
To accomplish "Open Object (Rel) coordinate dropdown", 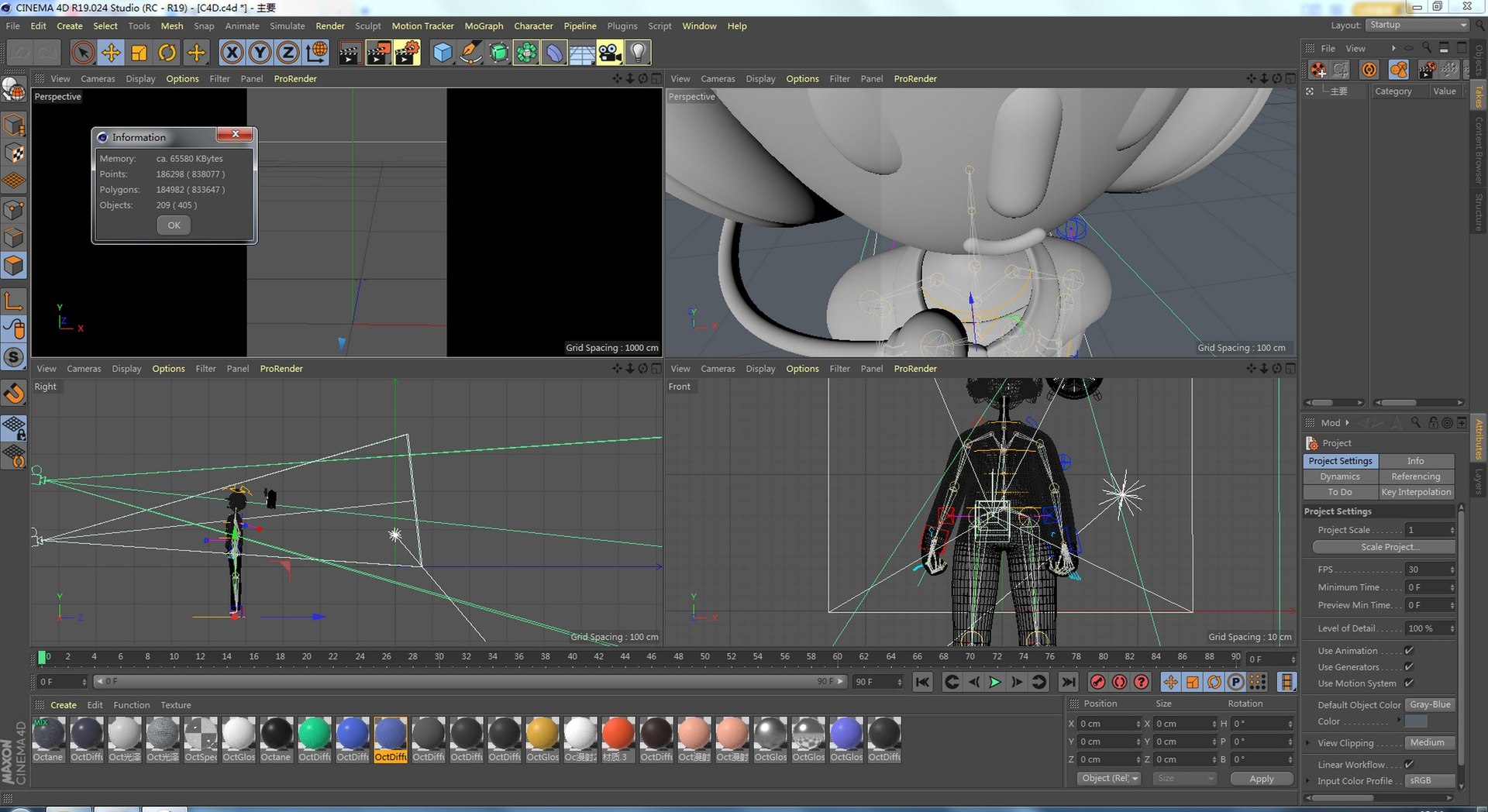I will tap(1110, 779).
